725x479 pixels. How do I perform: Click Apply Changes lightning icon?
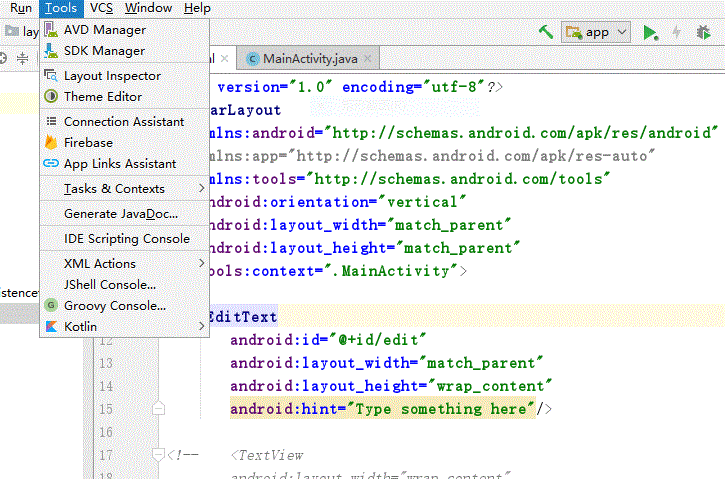[676, 32]
